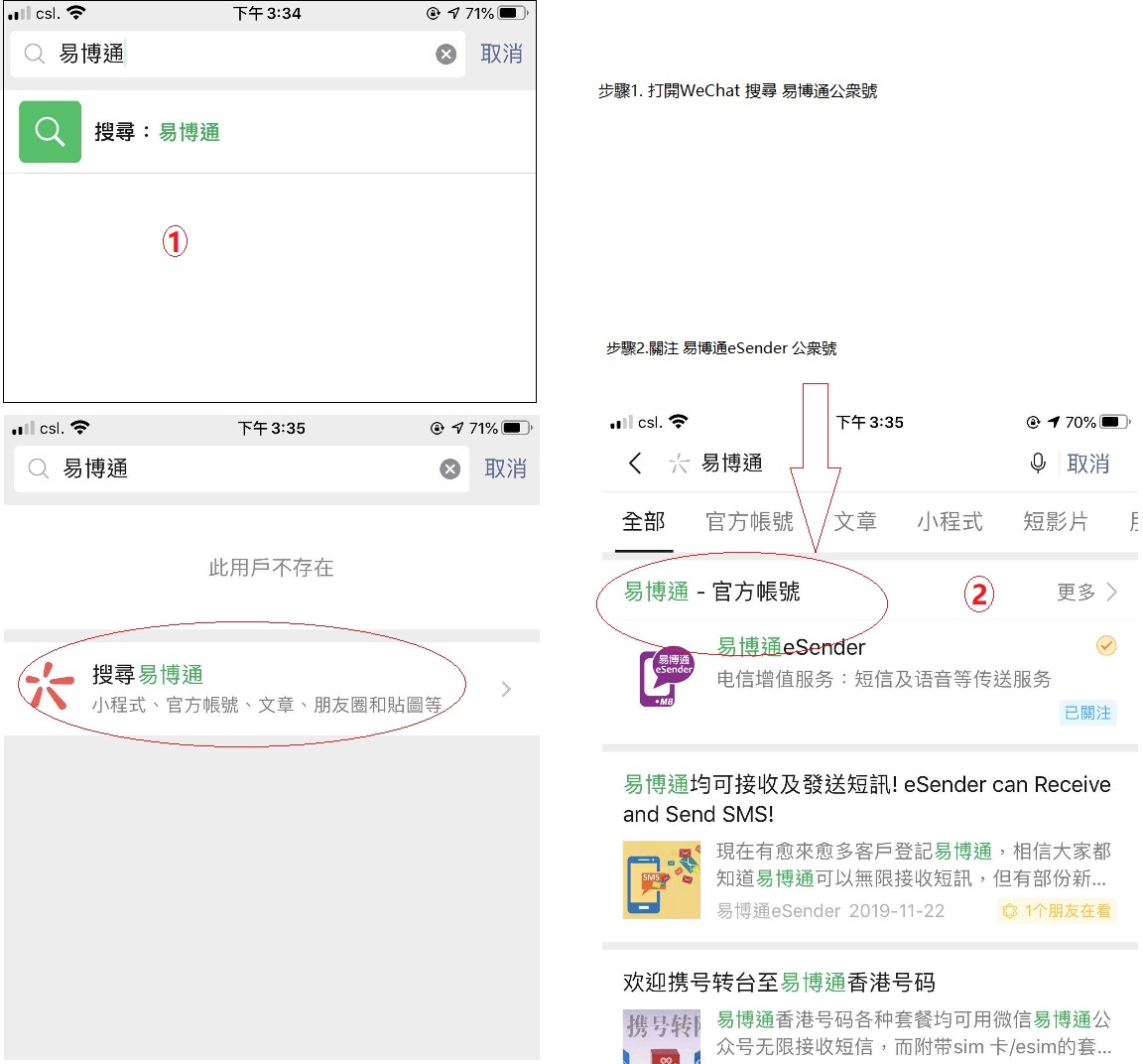This screenshot has width=1143, height=1064.
Task: Tap the Wi-Fi icon in results screen status bar
Action: 679,422
